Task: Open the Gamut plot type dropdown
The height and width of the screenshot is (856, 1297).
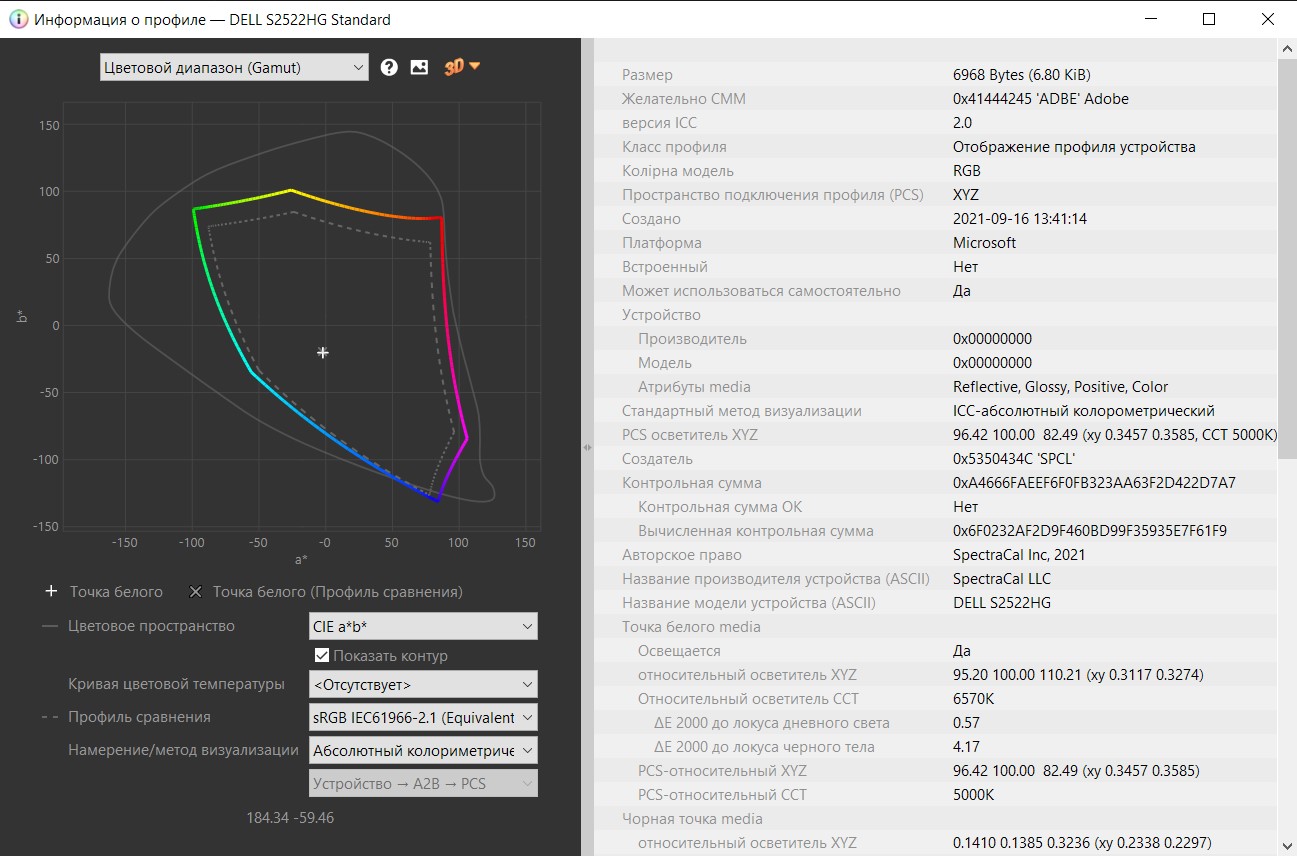Action: [x=234, y=67]
